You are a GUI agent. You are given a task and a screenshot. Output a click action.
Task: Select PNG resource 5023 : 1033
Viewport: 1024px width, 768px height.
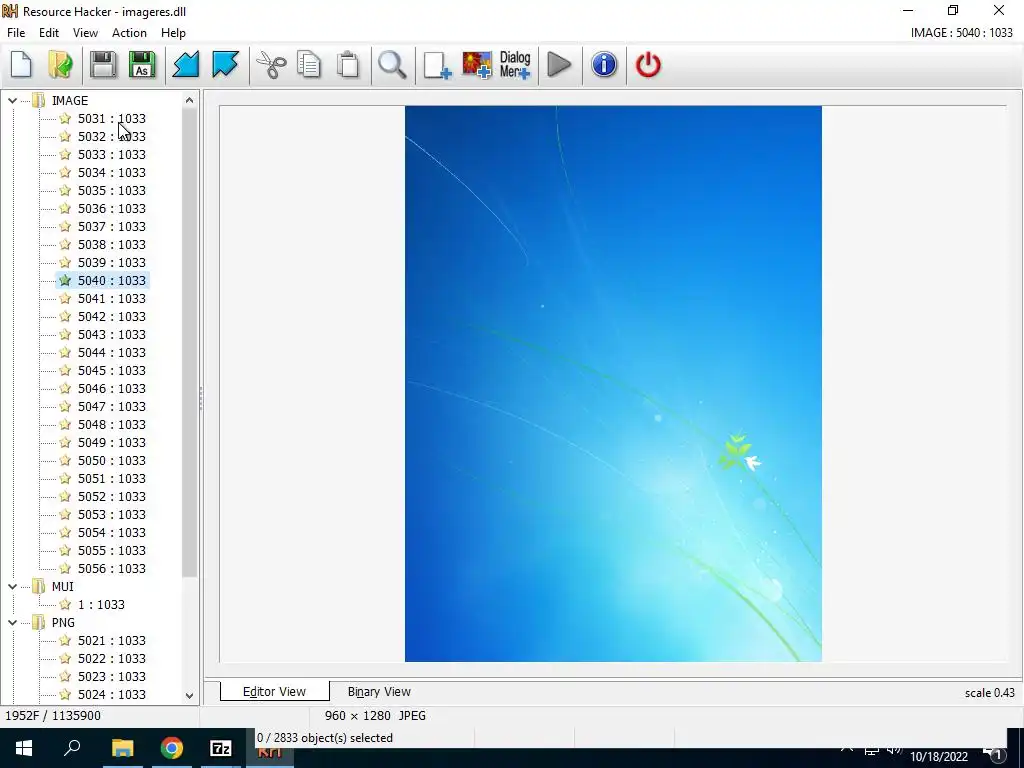[x=112, y=677]
